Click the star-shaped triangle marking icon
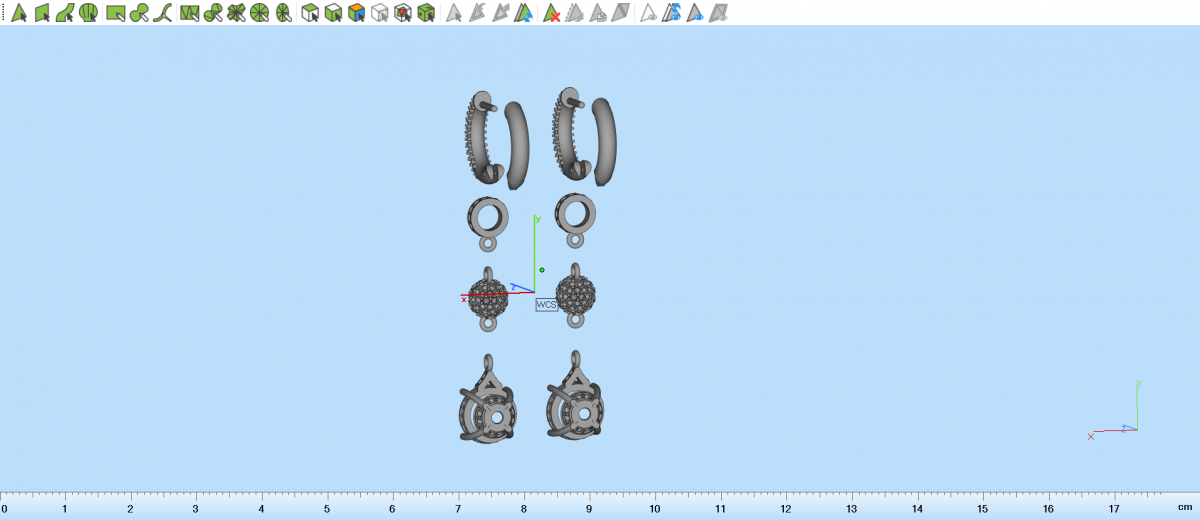 236,13
